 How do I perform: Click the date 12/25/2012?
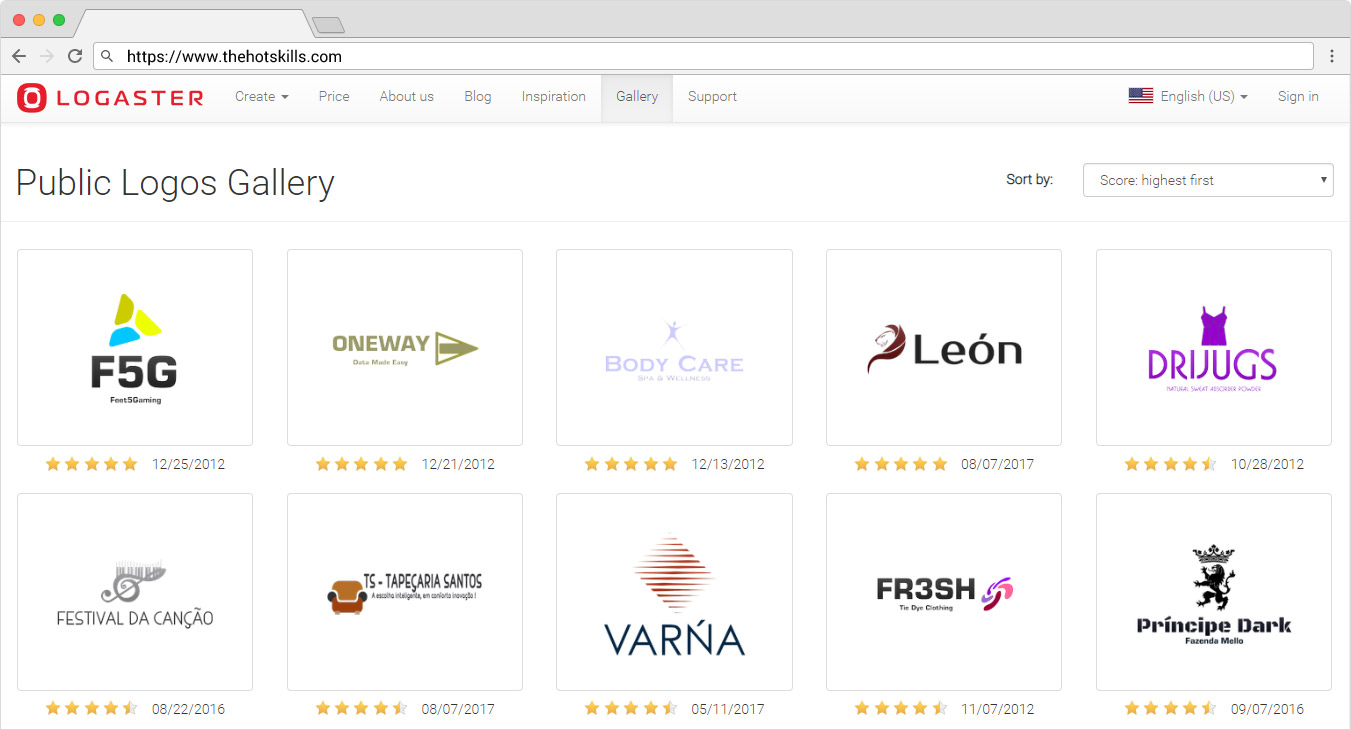188,464
